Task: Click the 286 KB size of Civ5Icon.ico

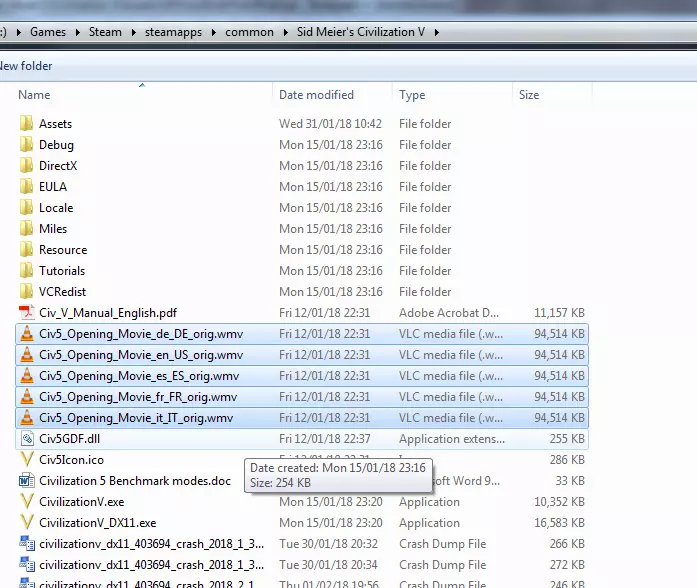Action: (567, 460)
